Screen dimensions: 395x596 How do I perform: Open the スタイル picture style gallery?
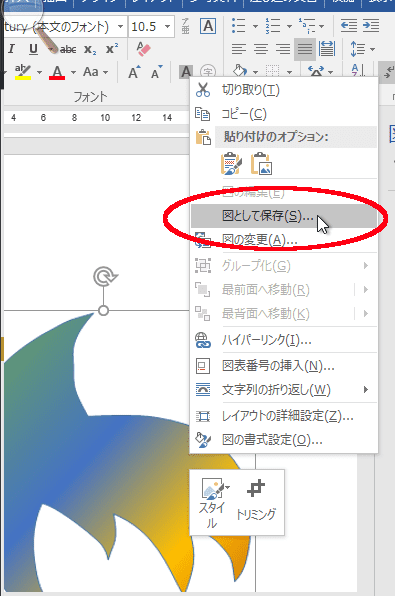pos(212,502)
